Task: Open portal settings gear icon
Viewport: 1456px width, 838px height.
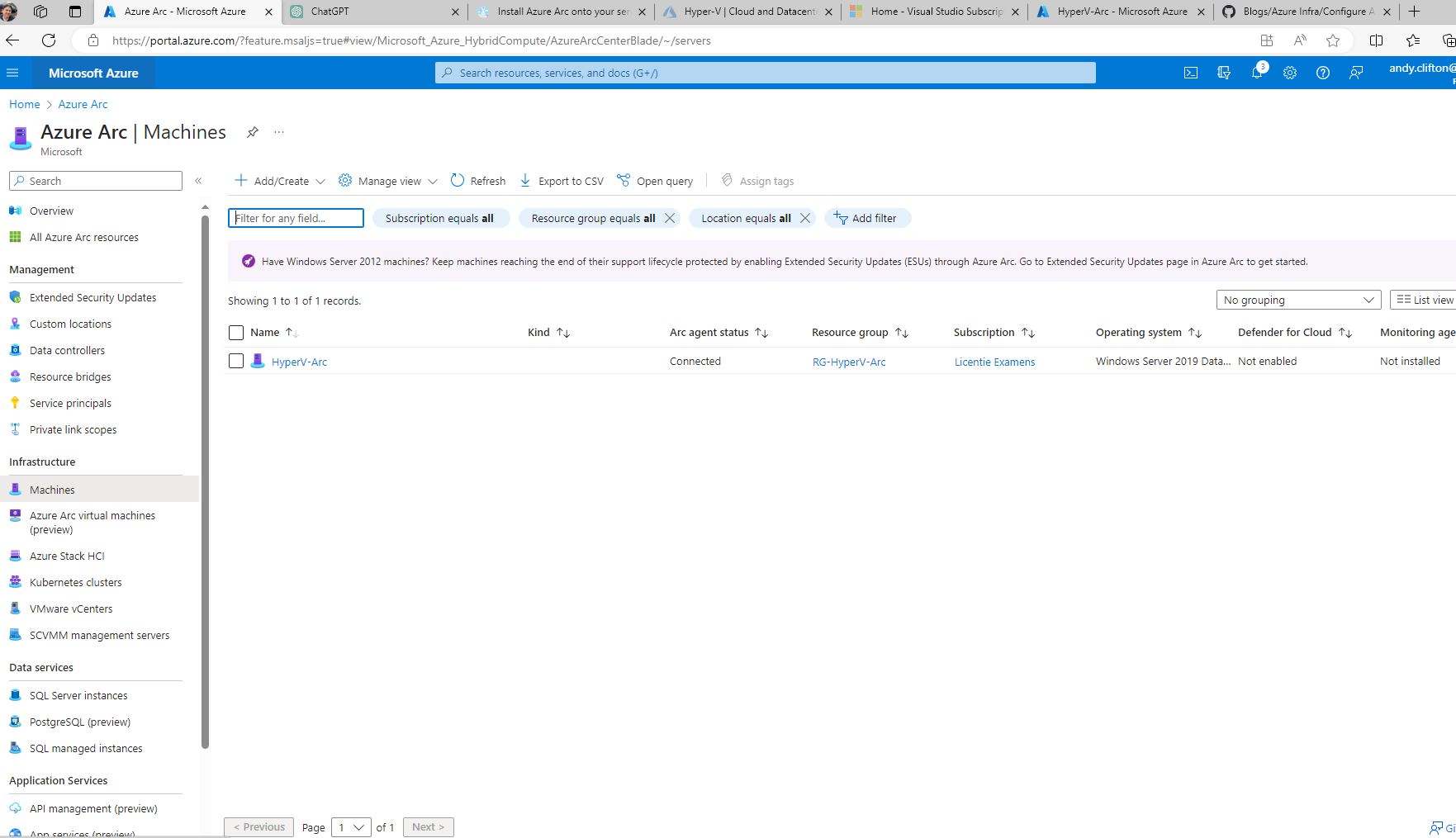Action: 1289,73
